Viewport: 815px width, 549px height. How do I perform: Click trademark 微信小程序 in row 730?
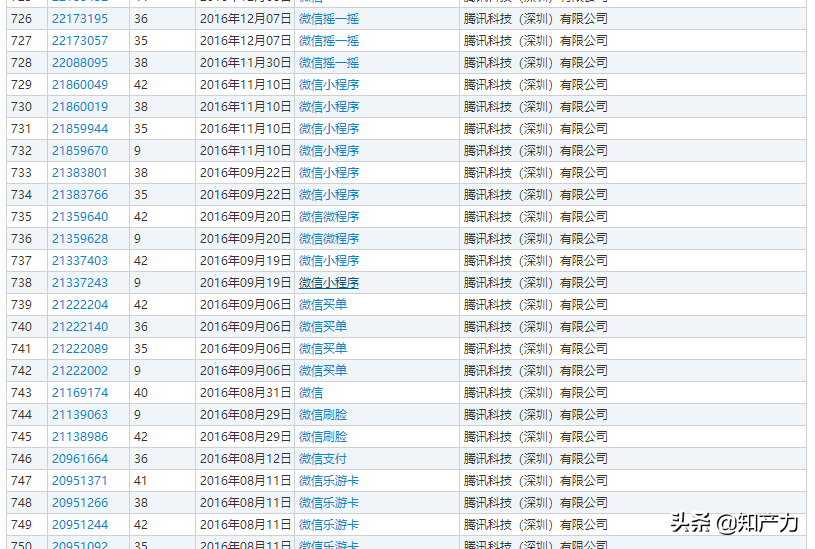328,107
